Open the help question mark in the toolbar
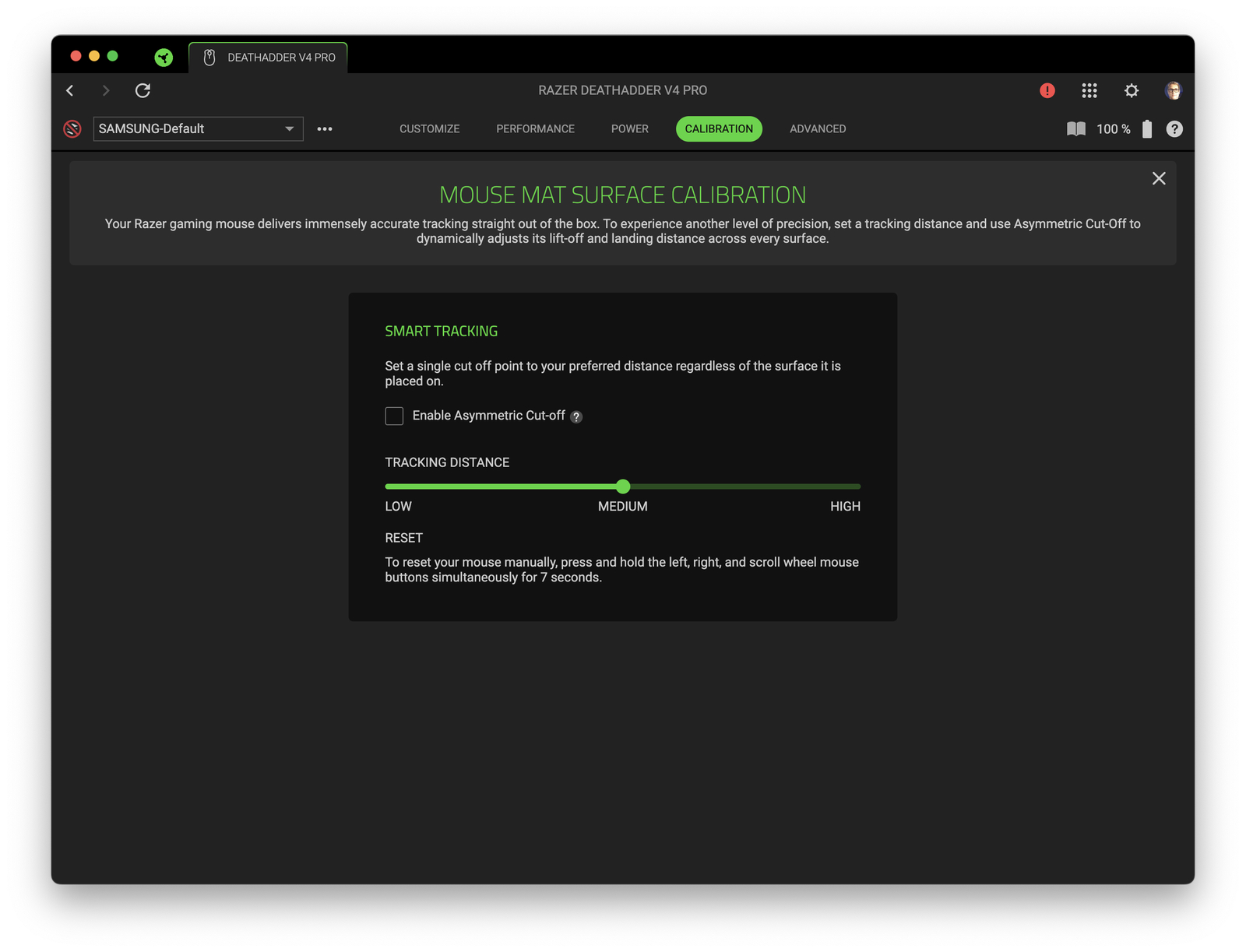This screenshot has height=952, width=1246. (x=1174, y=128)
